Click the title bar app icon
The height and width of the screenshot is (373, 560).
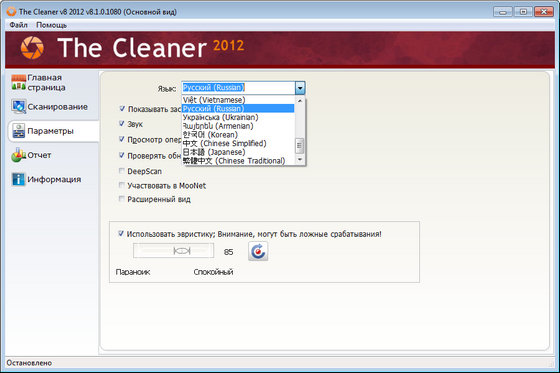pyautogui.click(x=11, y=12)
